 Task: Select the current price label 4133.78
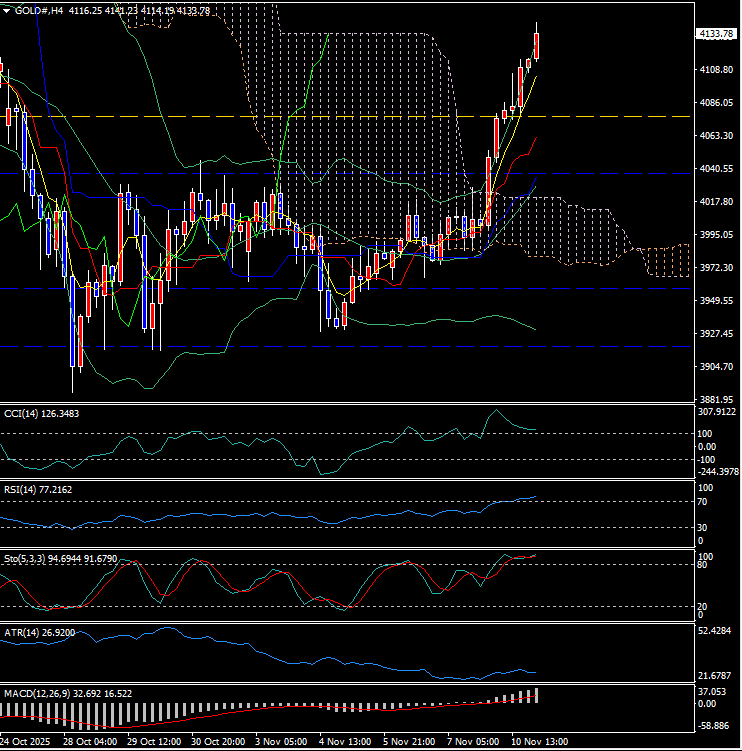pyautogui.click(x=715, y=34)
